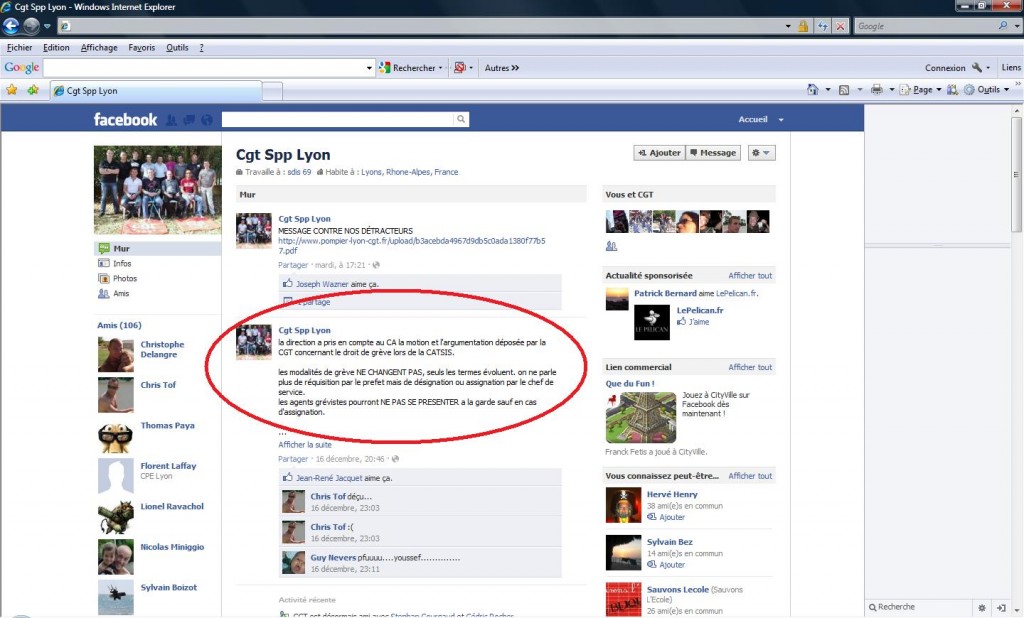Click Afficher tout next to Actualité sponsorisée
The height and width of the screenshot is (618, 1024).
pos(750,276)
